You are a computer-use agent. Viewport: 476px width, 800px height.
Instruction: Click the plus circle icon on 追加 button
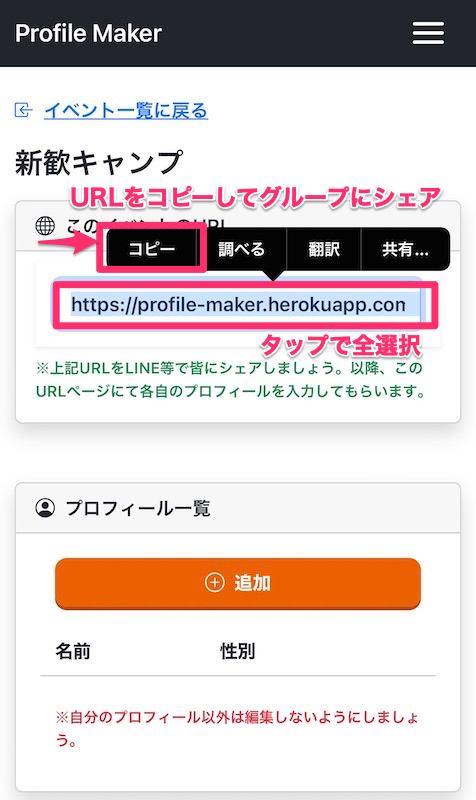[x=214, y=582]
